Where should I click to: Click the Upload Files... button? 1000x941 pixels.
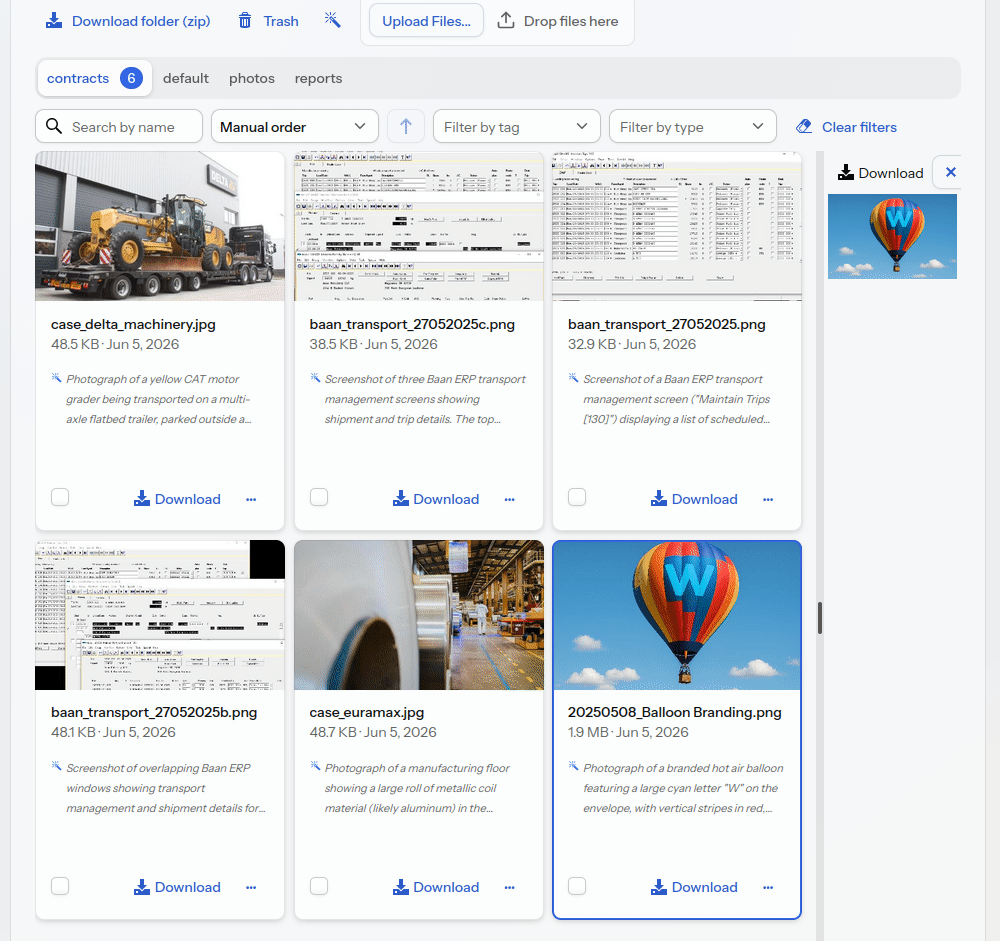pos(426,21)
